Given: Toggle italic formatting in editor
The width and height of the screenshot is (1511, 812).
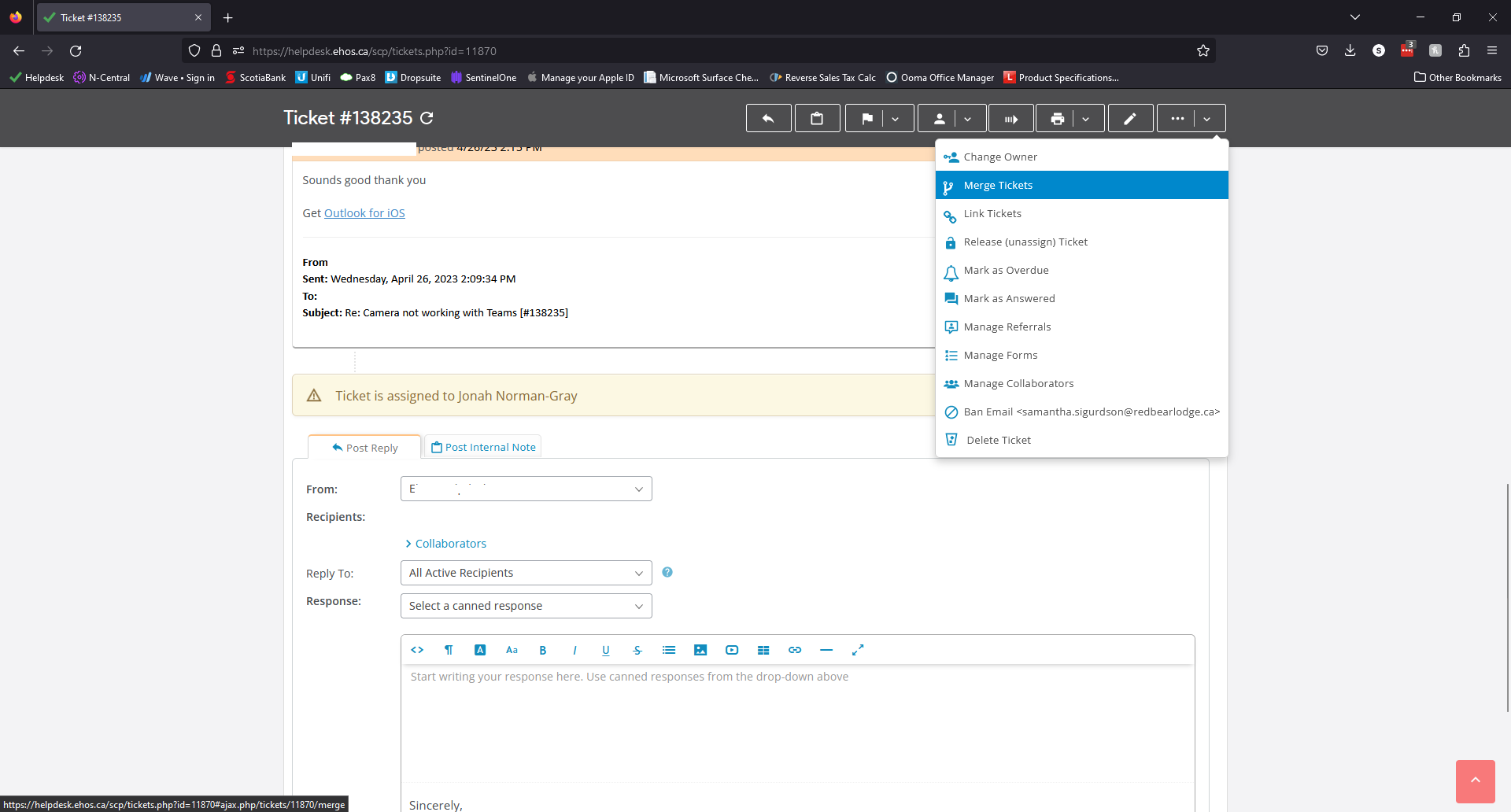Looking at the screenshot, I should (x=574, y=650).
